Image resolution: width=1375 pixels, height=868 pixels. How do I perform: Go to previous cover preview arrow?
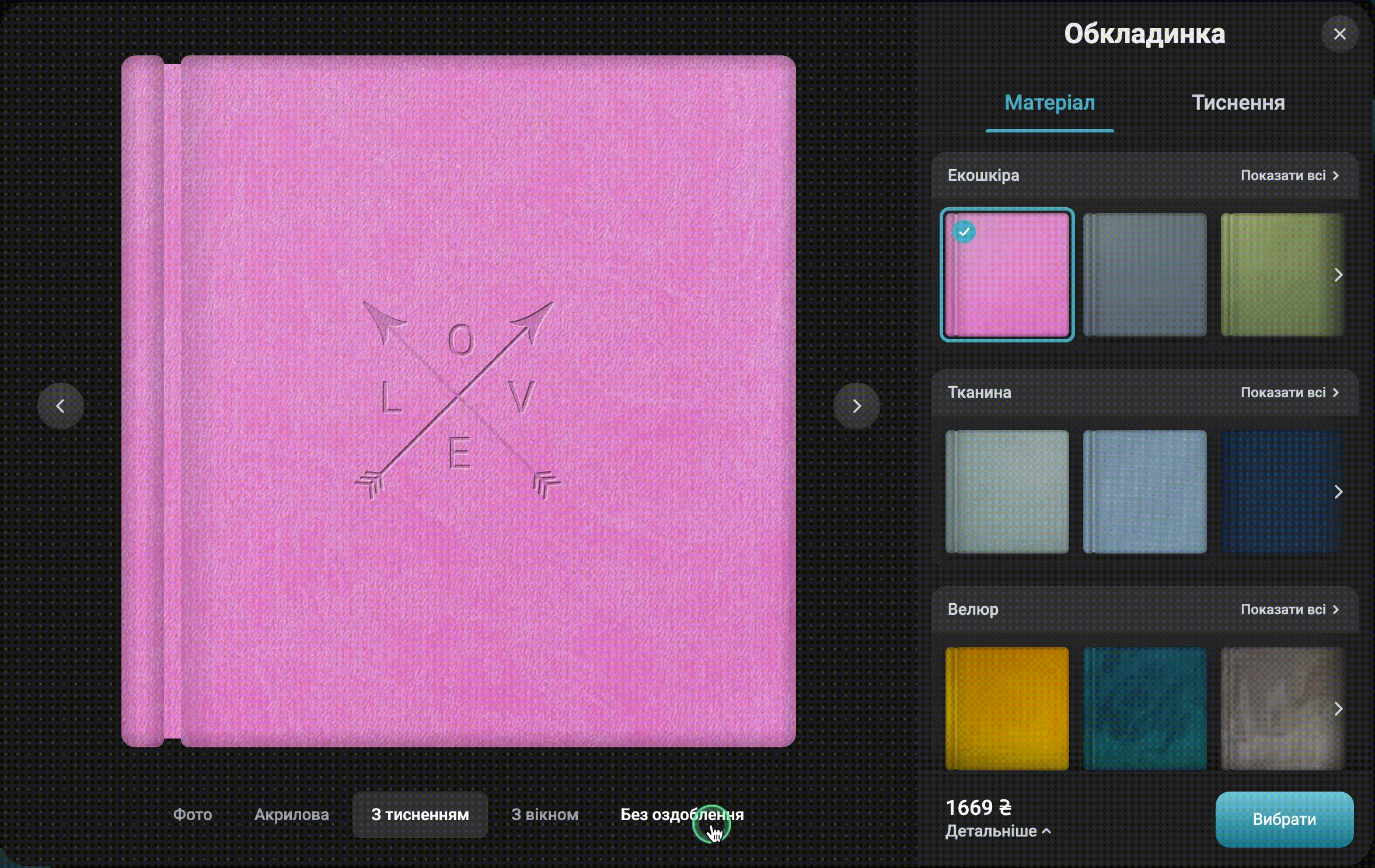click(61, 406)
